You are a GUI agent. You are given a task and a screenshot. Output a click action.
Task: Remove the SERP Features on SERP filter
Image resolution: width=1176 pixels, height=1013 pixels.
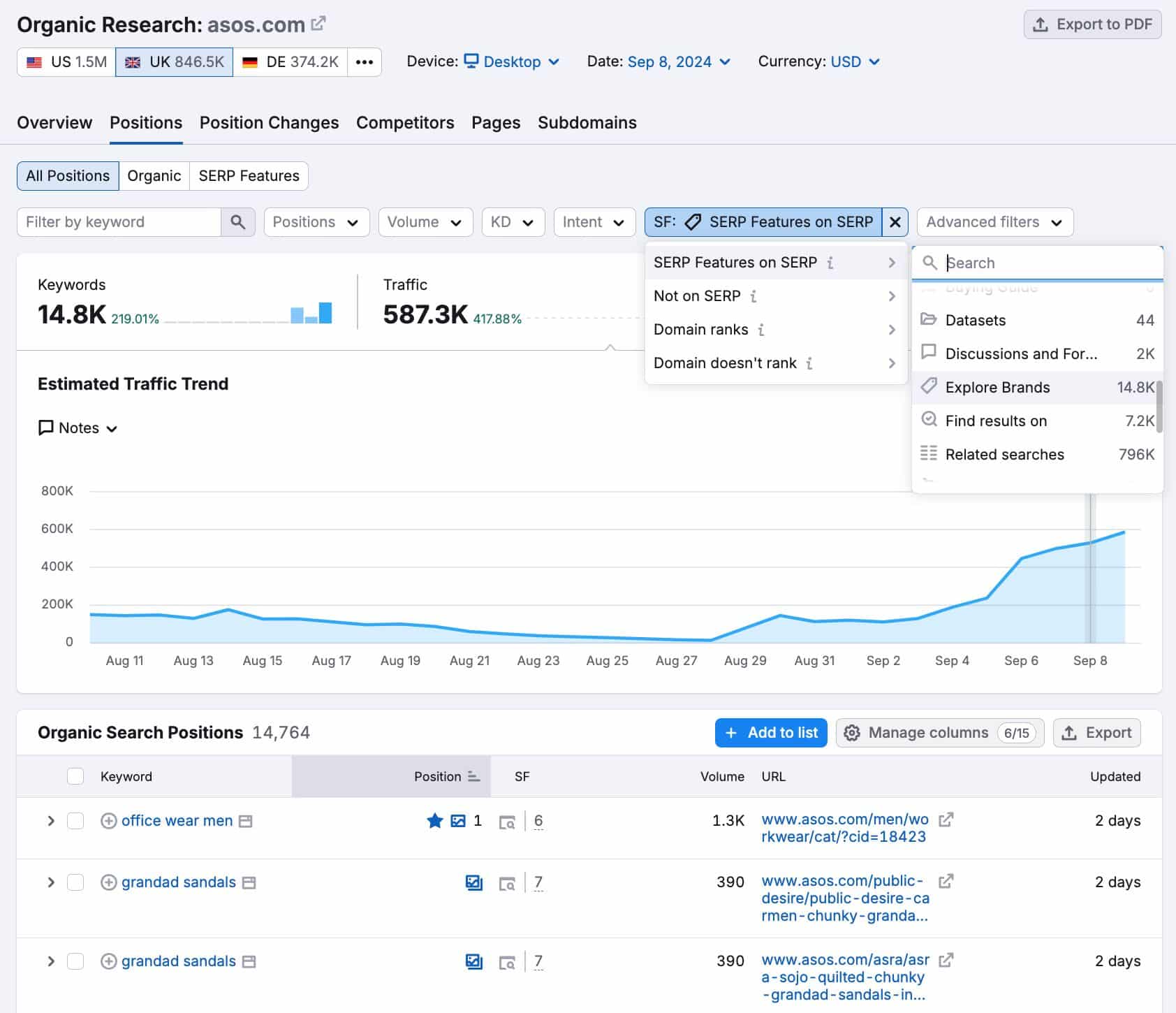point(895,222)
